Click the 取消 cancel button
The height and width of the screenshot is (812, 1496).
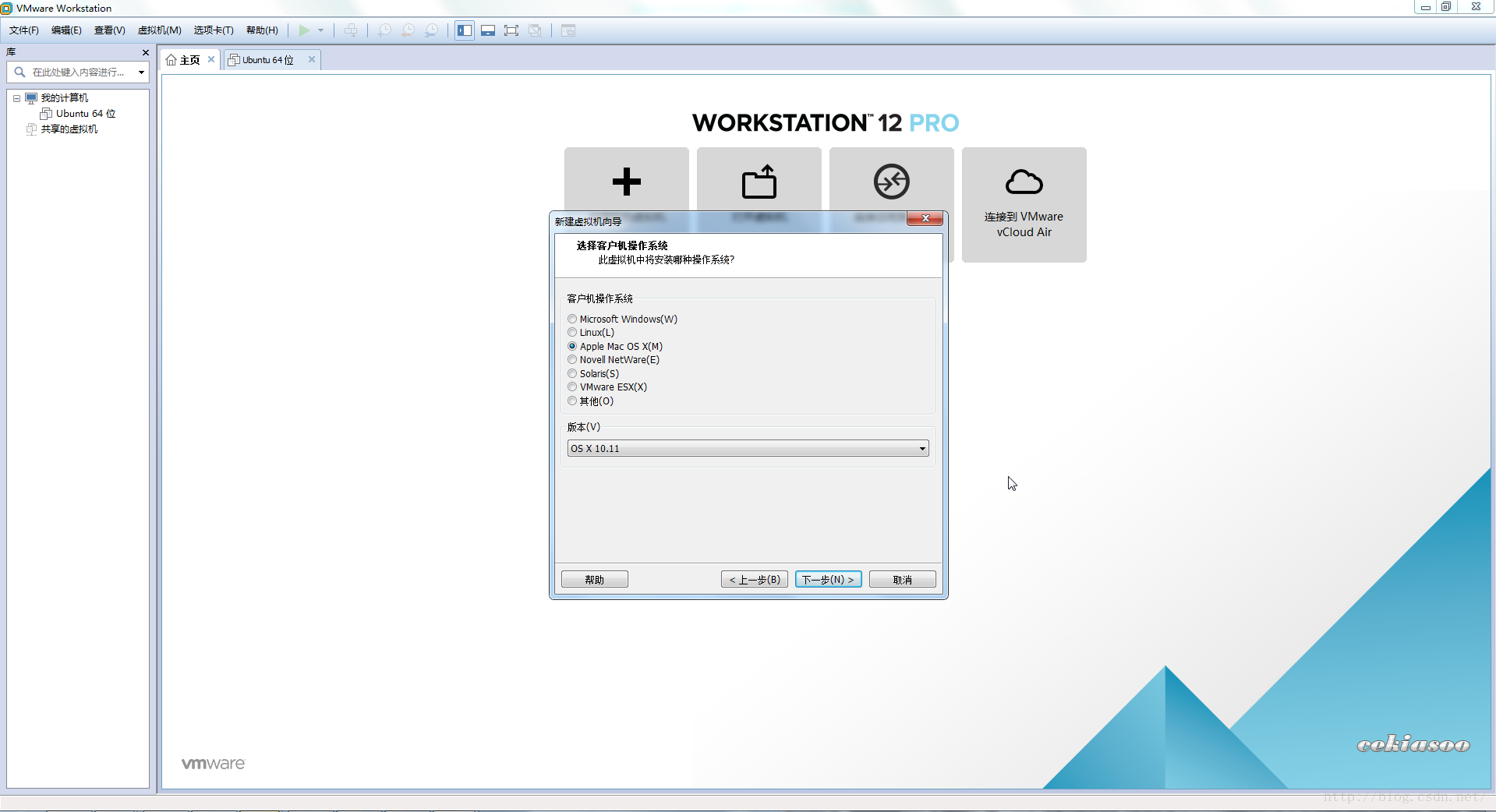903,580
